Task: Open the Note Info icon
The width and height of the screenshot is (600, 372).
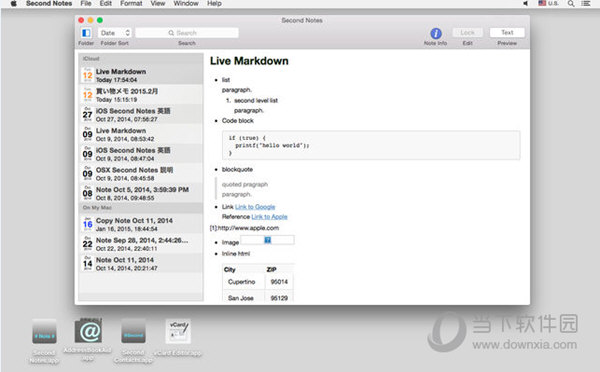Action: click(435, 33)
